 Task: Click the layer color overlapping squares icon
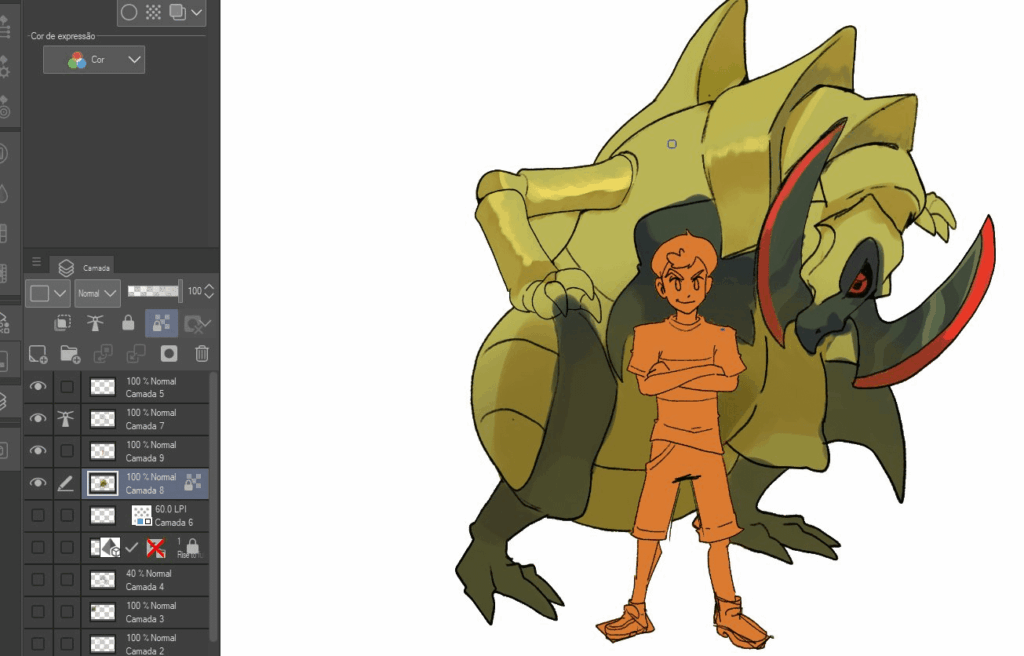[x=177, y=12]
